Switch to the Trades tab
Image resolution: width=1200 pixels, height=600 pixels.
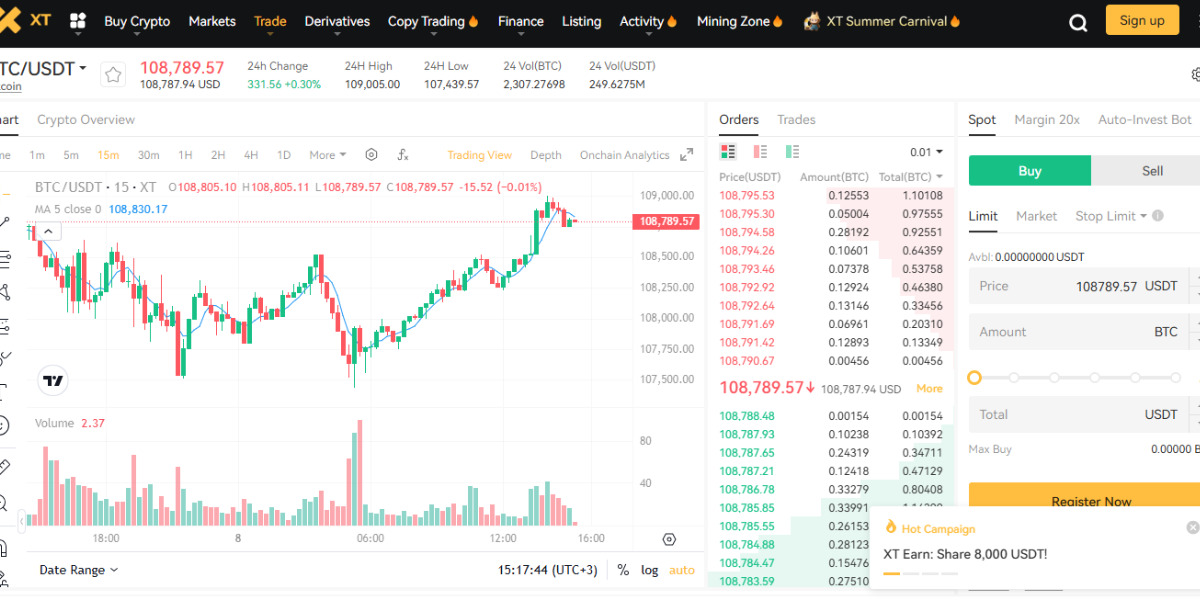[x=796, y=119]
